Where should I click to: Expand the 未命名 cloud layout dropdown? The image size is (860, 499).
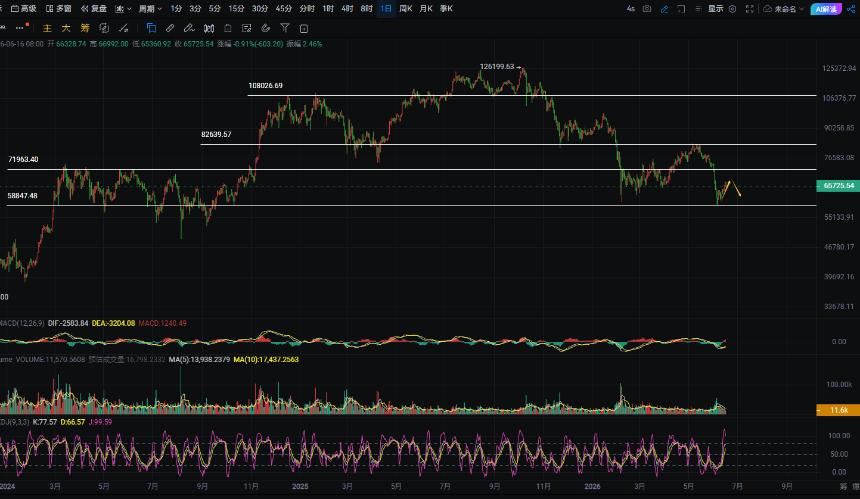click(x=783, y=9)
